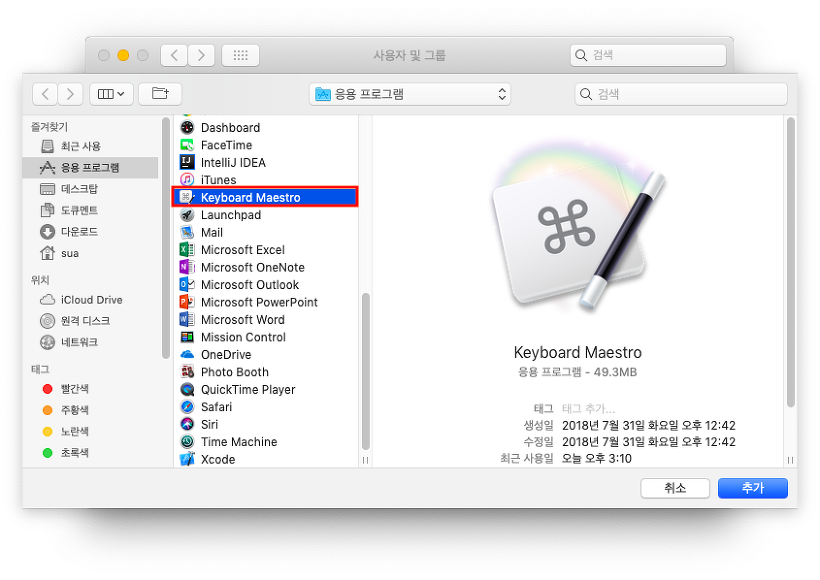Viewport: 820px width, 580px height.
Task: Select the Mail app icon
Action: 187,232
